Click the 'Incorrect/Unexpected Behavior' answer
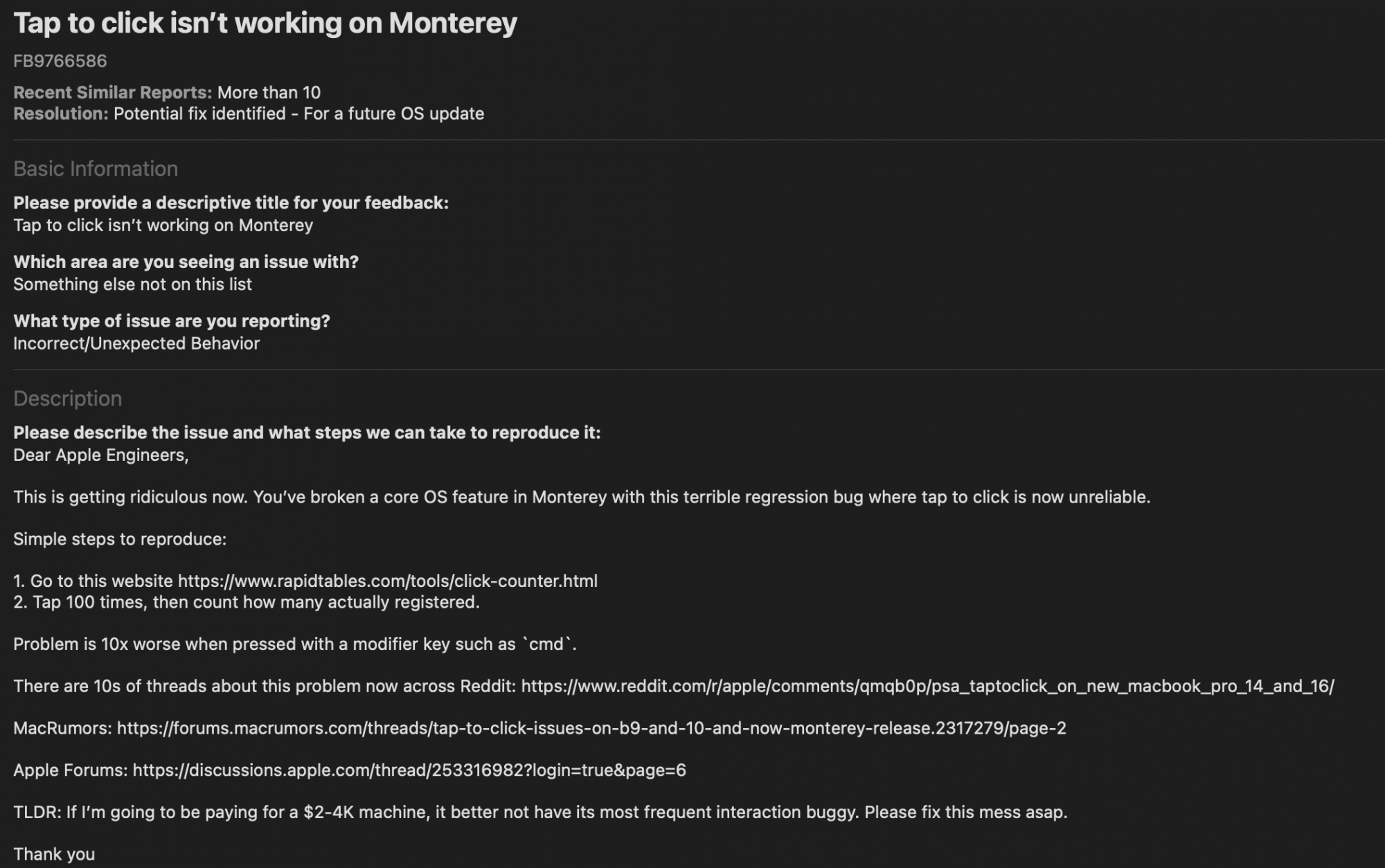 click(136, 343)
